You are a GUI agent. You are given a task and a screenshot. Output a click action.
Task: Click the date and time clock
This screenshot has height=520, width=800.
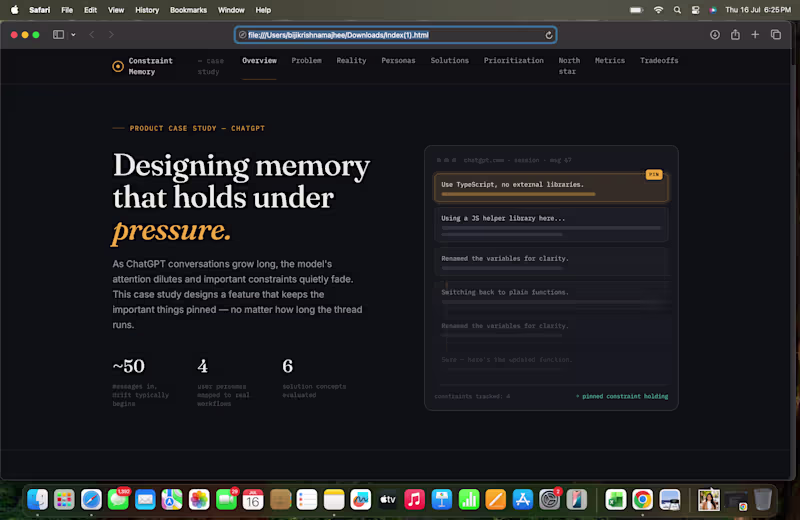click(758, 10)
